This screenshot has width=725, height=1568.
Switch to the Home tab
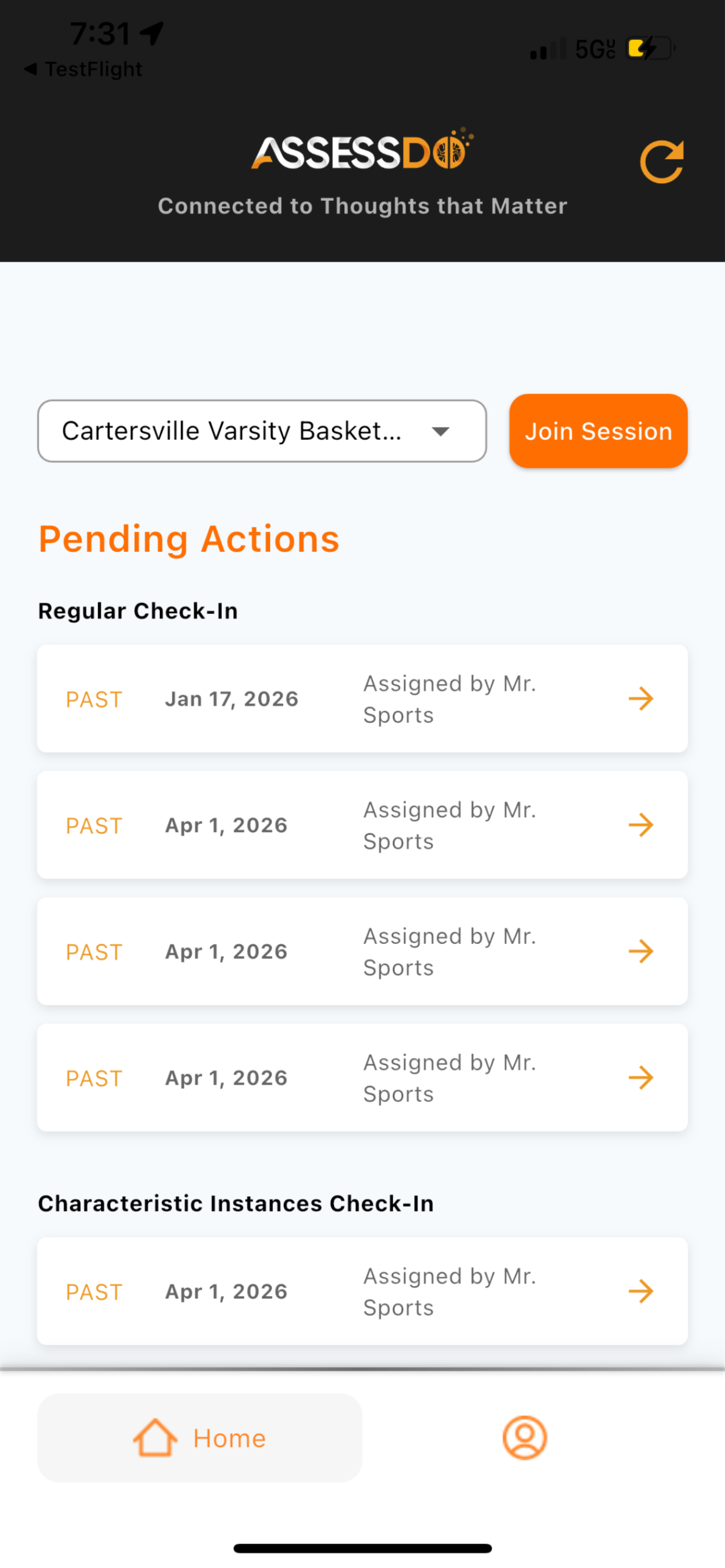click(199, 1437)
